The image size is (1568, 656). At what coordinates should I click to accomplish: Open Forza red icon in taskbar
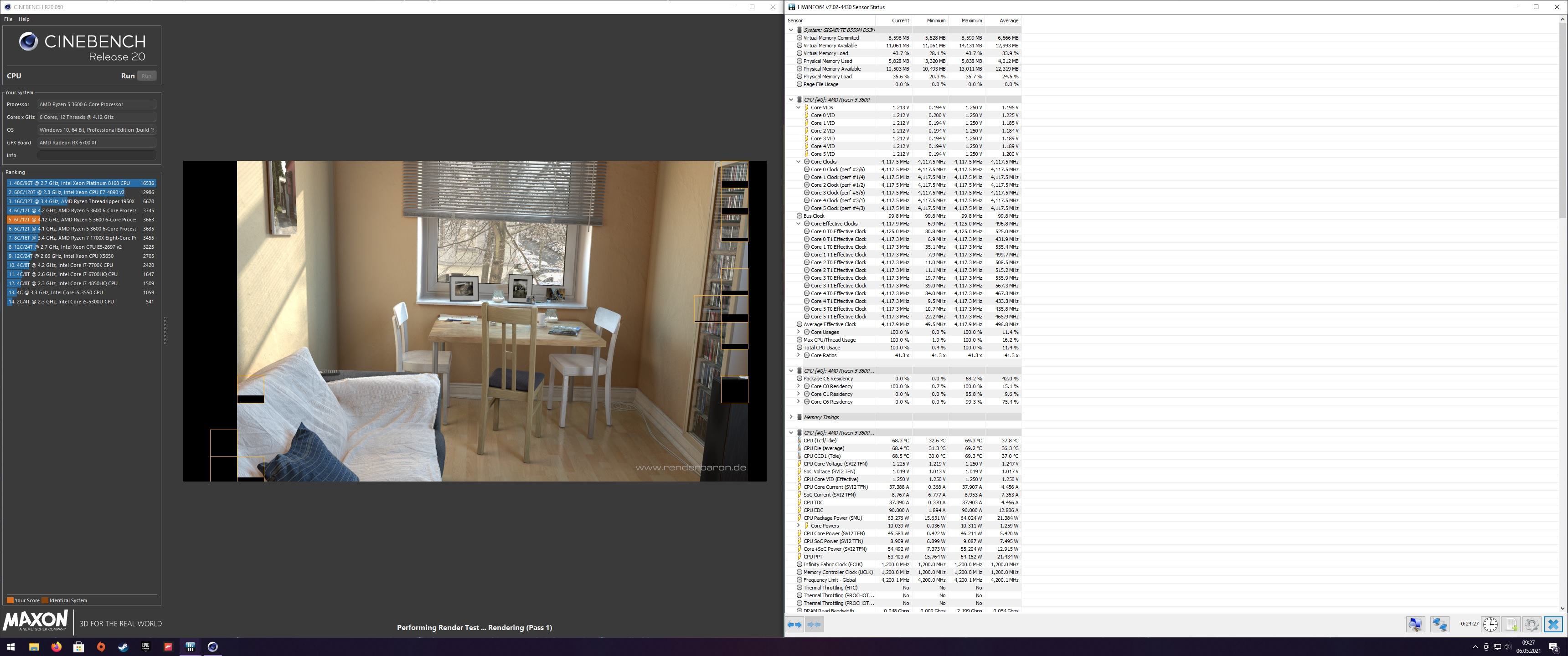[168, 647]
